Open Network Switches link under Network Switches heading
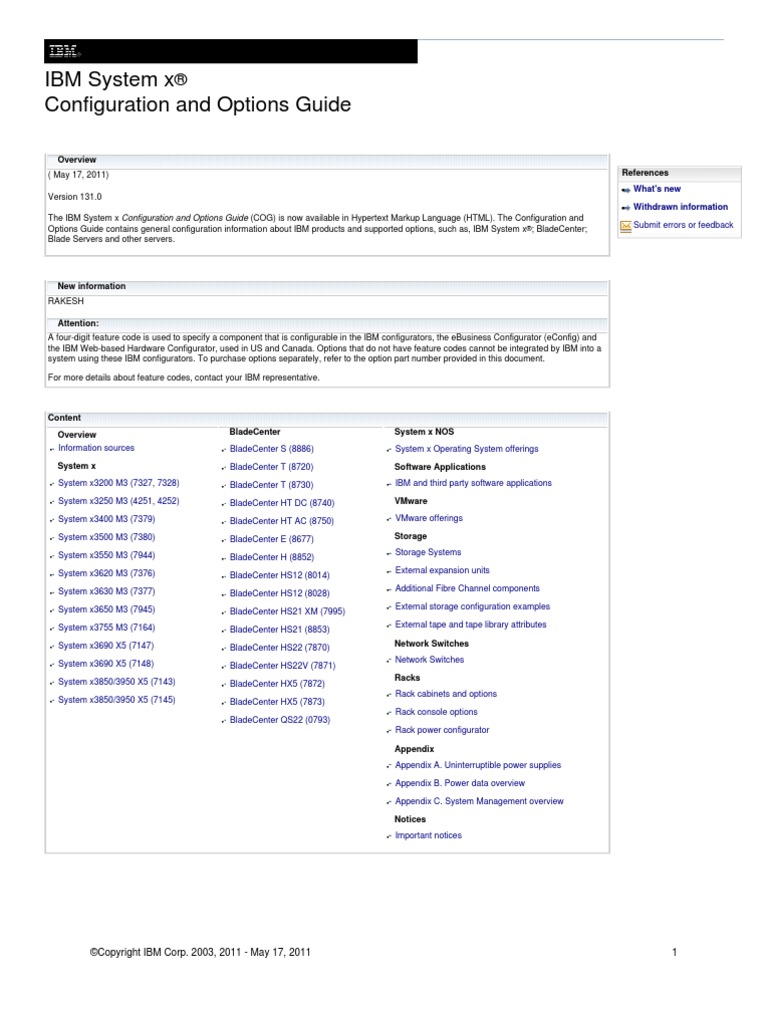The image size is (768, 1024). pyautogui.click(x=429, y=660)
